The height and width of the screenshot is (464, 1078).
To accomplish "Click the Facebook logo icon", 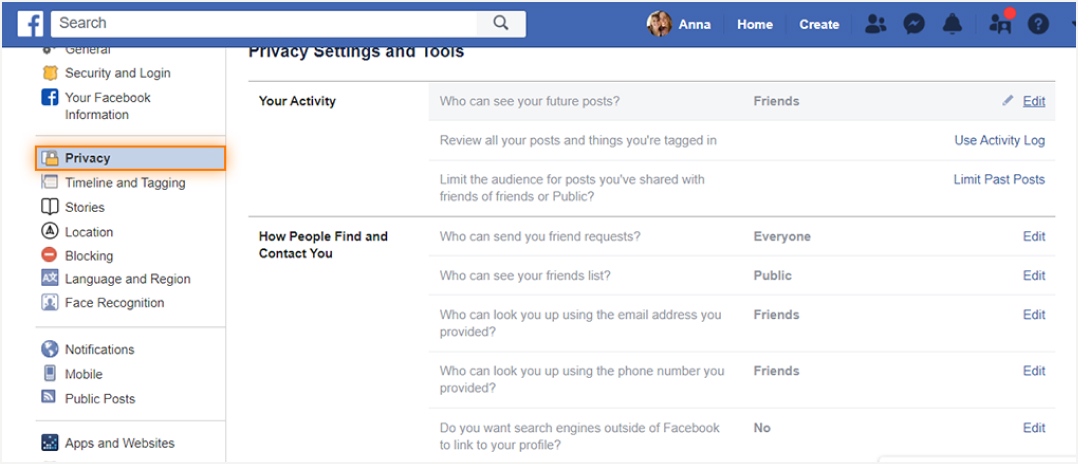I will (x=30, y=24).
